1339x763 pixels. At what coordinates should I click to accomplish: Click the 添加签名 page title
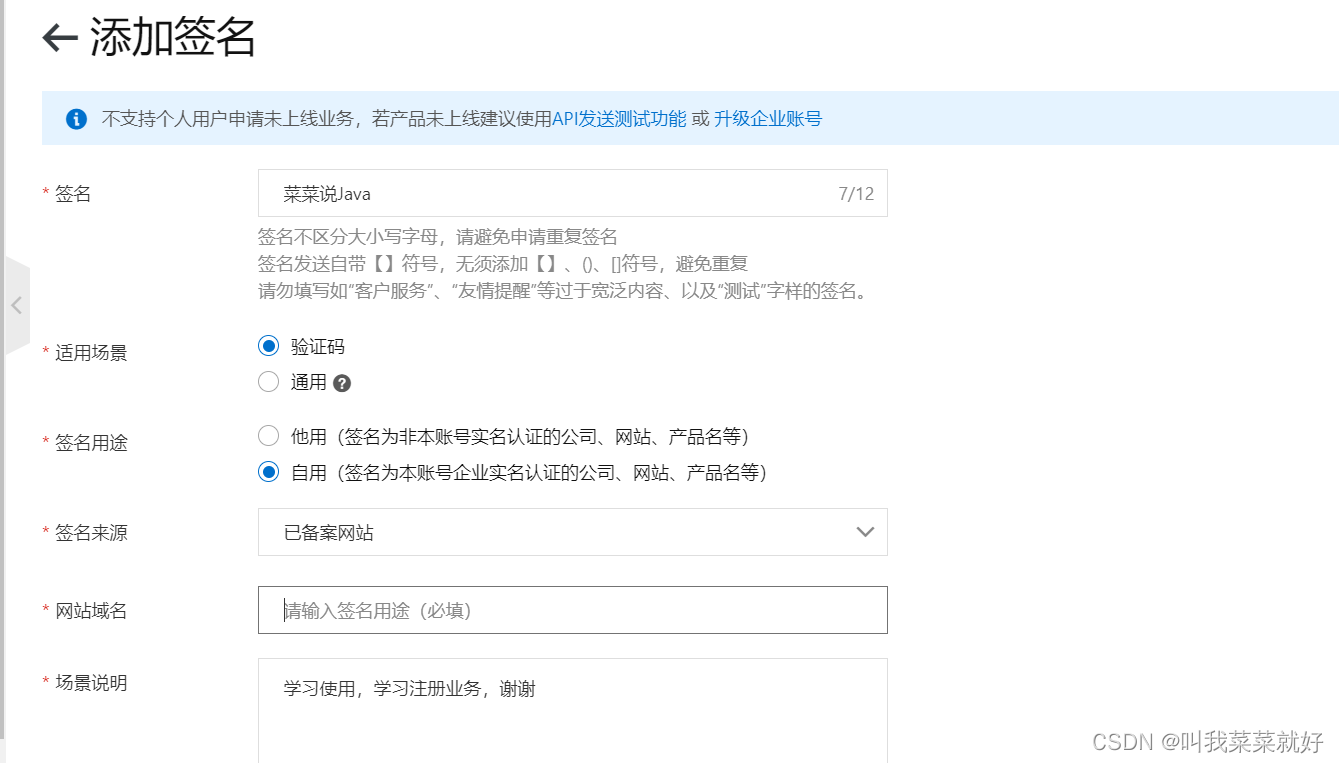(x=173, y=38)
